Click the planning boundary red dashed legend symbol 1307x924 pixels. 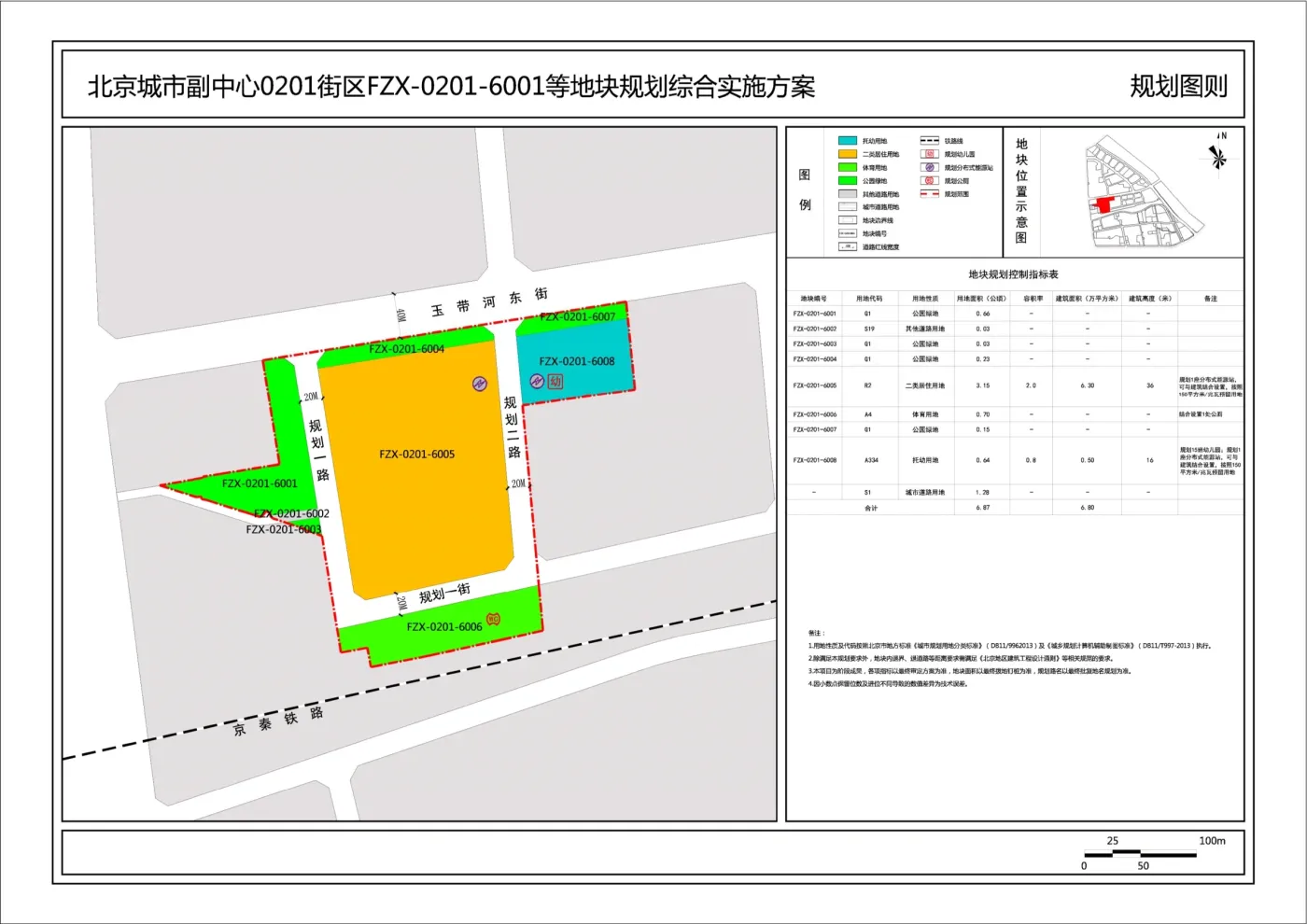(929, 194)
